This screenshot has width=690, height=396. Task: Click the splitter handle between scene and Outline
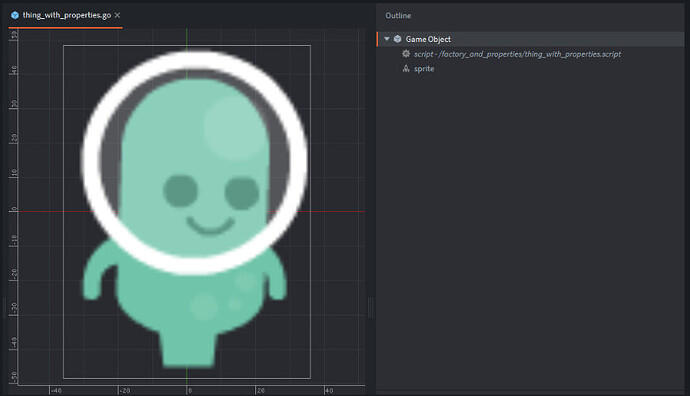370,307
